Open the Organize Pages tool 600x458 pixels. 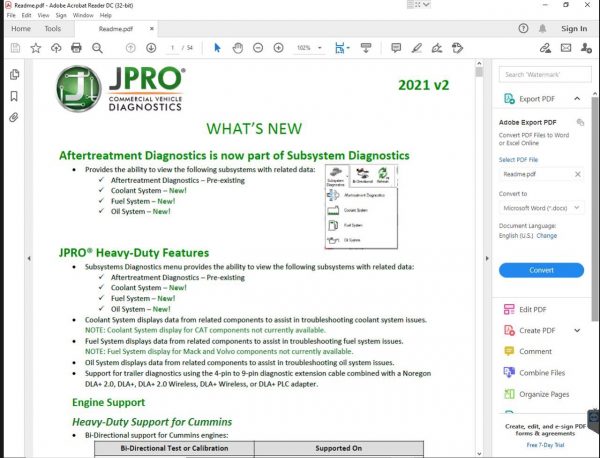pyautogui.click(x=536, y=394)
